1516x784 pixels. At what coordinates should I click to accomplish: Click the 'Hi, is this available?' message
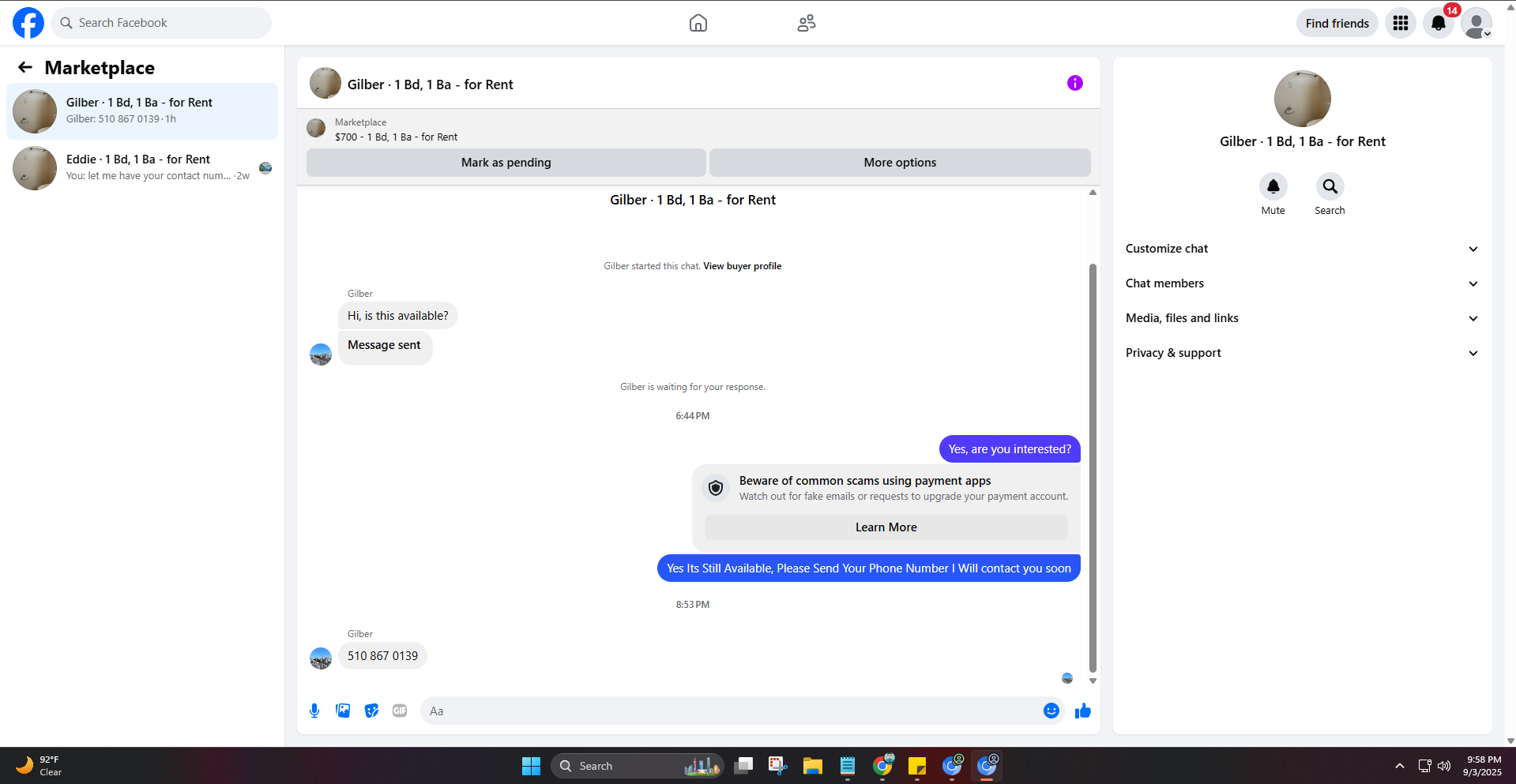coord(398,316)
